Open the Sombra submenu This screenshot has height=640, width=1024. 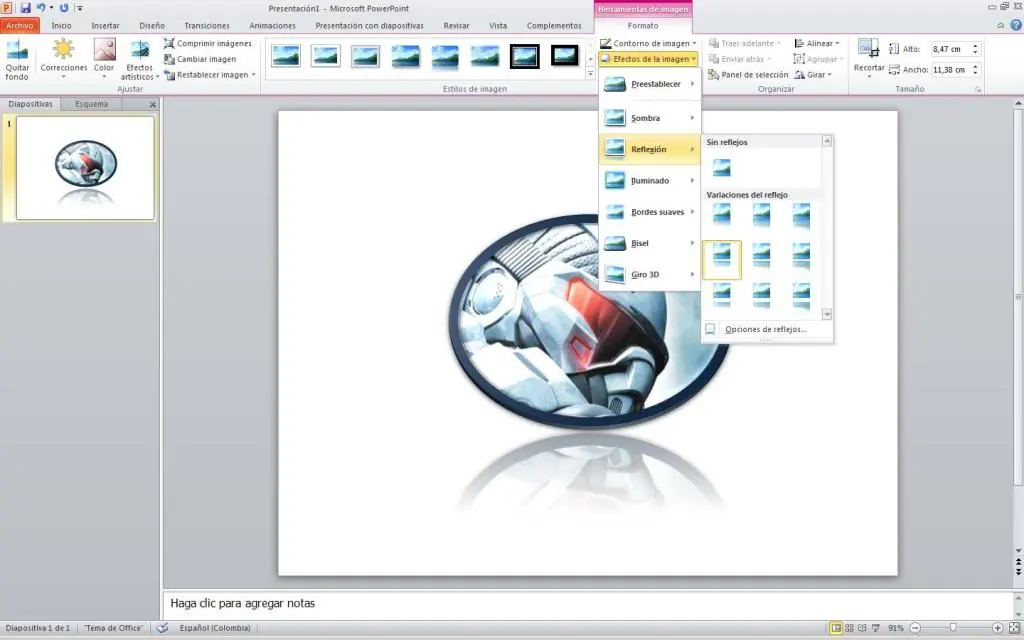[x=649, y=118]
